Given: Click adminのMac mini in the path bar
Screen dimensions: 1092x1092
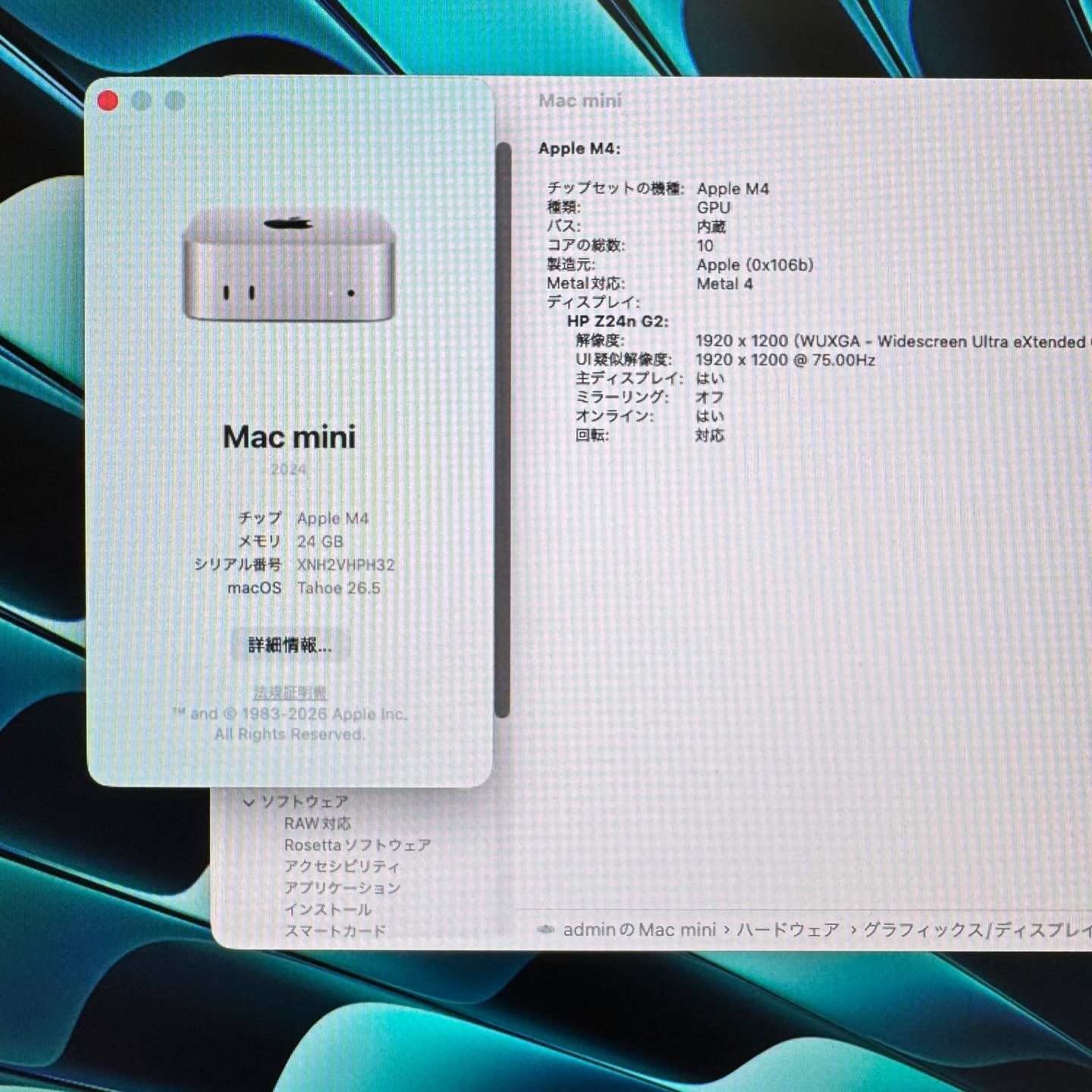Looking at the screenshot, I should [x=639, y=930].
